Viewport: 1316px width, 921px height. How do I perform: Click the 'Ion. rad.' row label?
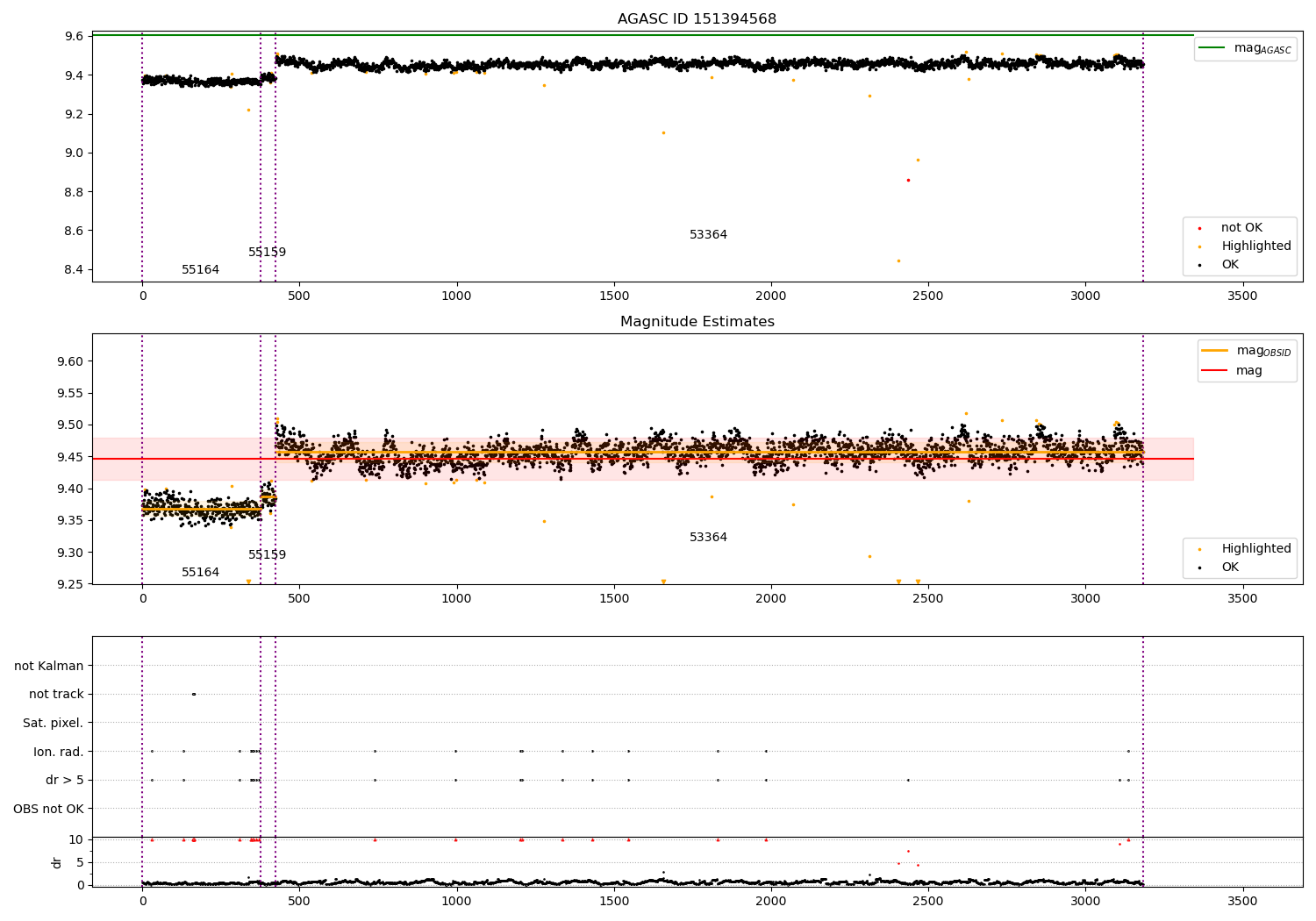coord(59,752)
